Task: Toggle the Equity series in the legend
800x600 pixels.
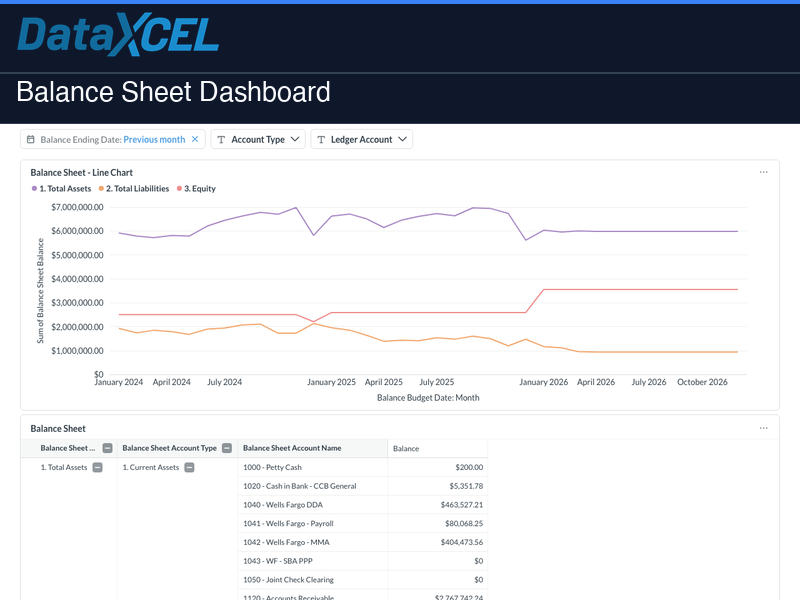Action: (199, 188)
